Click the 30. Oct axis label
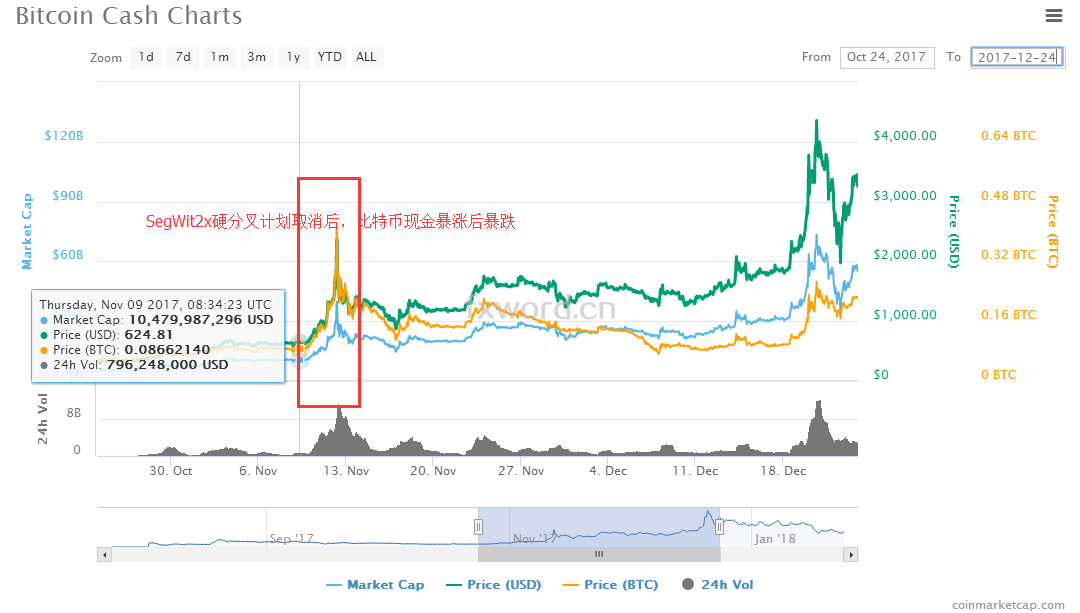This screenshot has width=1080, height=613. (x=171, y=471)
